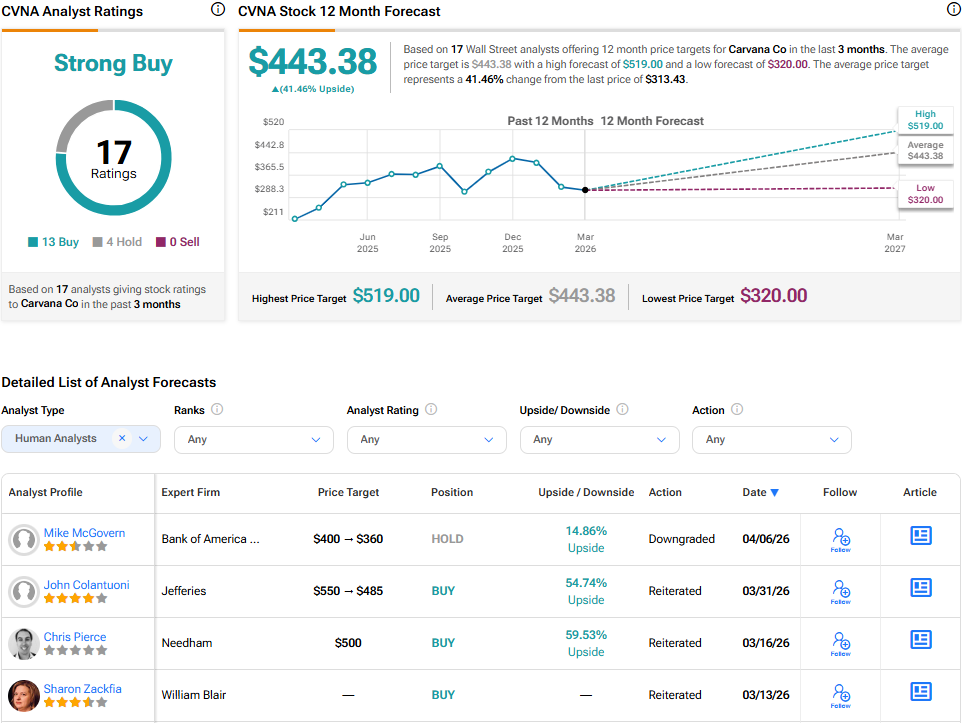Open Chris Pierce profile link
The height and width of the screenshot is (723, 962).
tap(75, 637)
